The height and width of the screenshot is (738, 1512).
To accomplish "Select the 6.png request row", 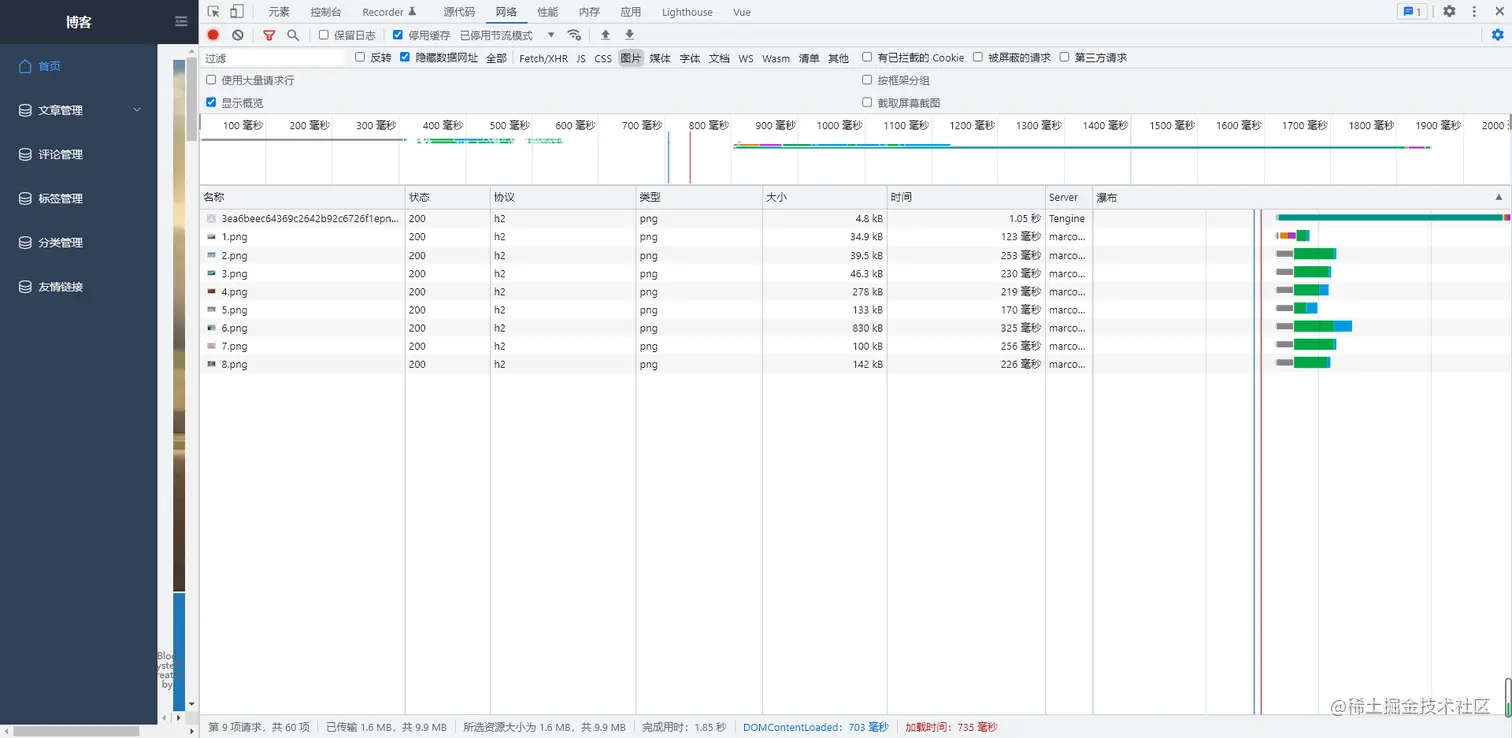I will pos(855,328).
